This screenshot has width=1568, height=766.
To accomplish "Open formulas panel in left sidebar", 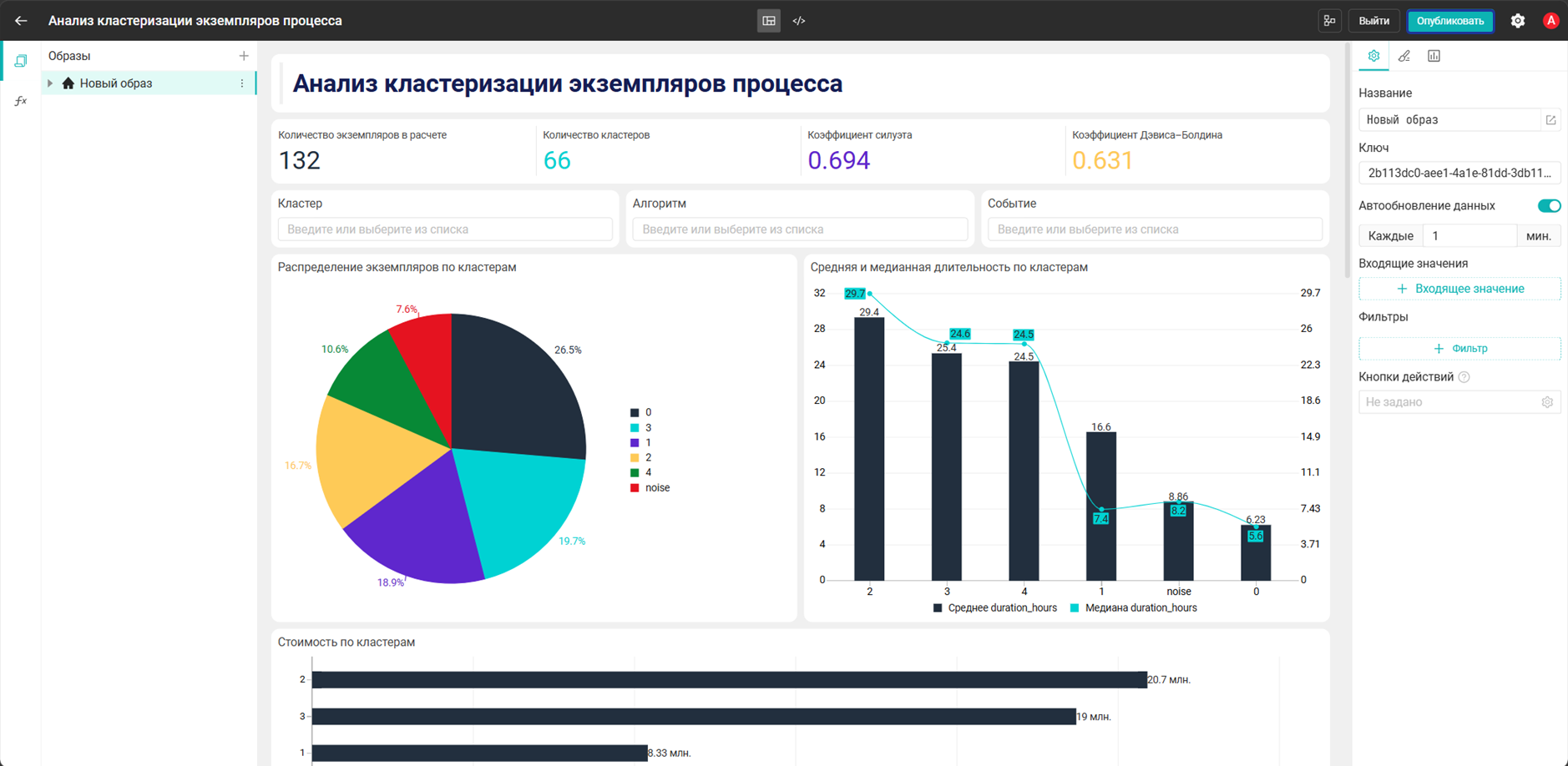I will 21,101.
